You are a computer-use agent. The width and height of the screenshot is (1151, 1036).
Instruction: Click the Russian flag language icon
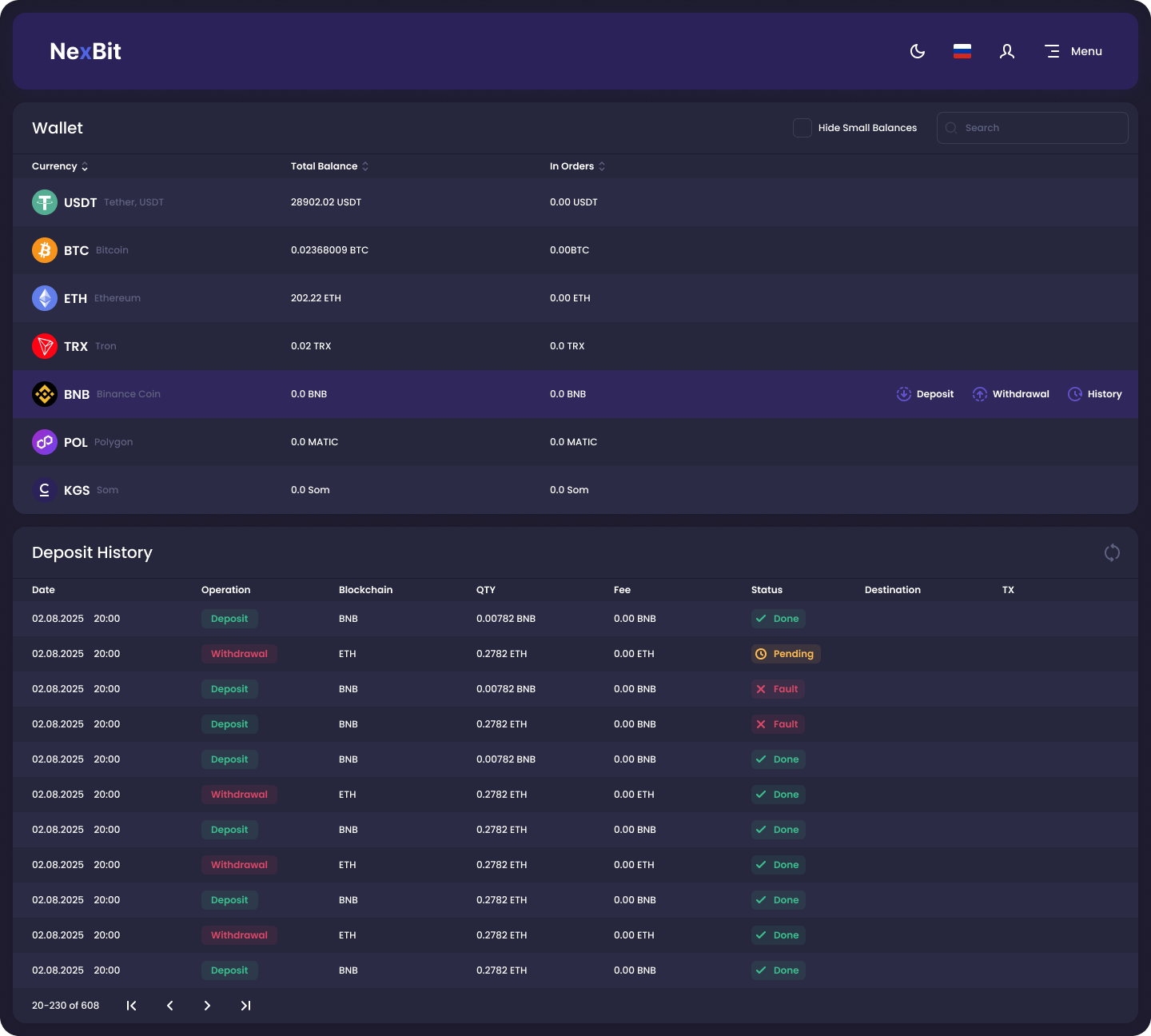(x=962, y=50)
